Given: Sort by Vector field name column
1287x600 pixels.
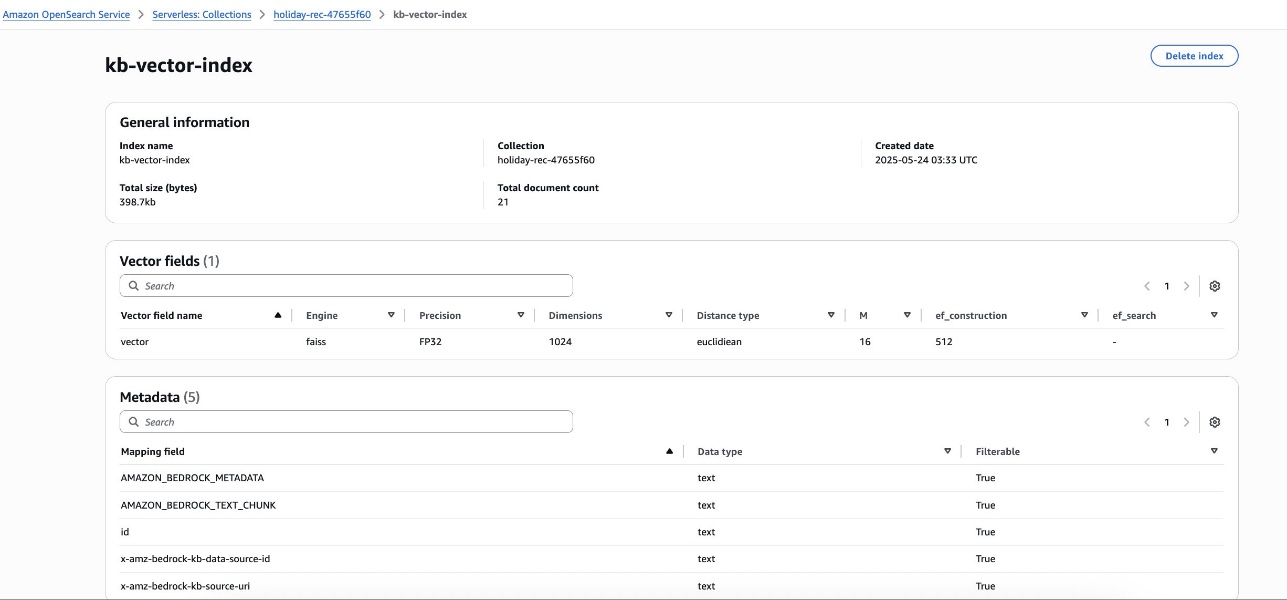Looking at the screenshot, I should pyautogui.click(x=278, y=315).
